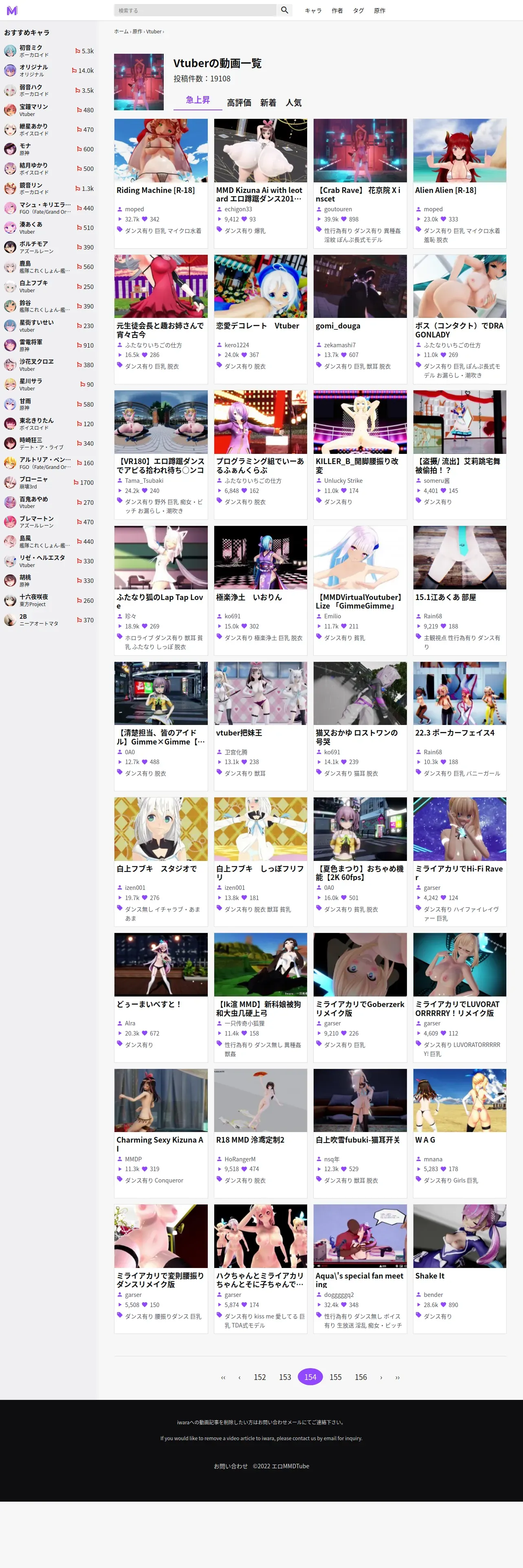Click current page 154 button
This screenshot has height=1568, width=523.
310,1377
